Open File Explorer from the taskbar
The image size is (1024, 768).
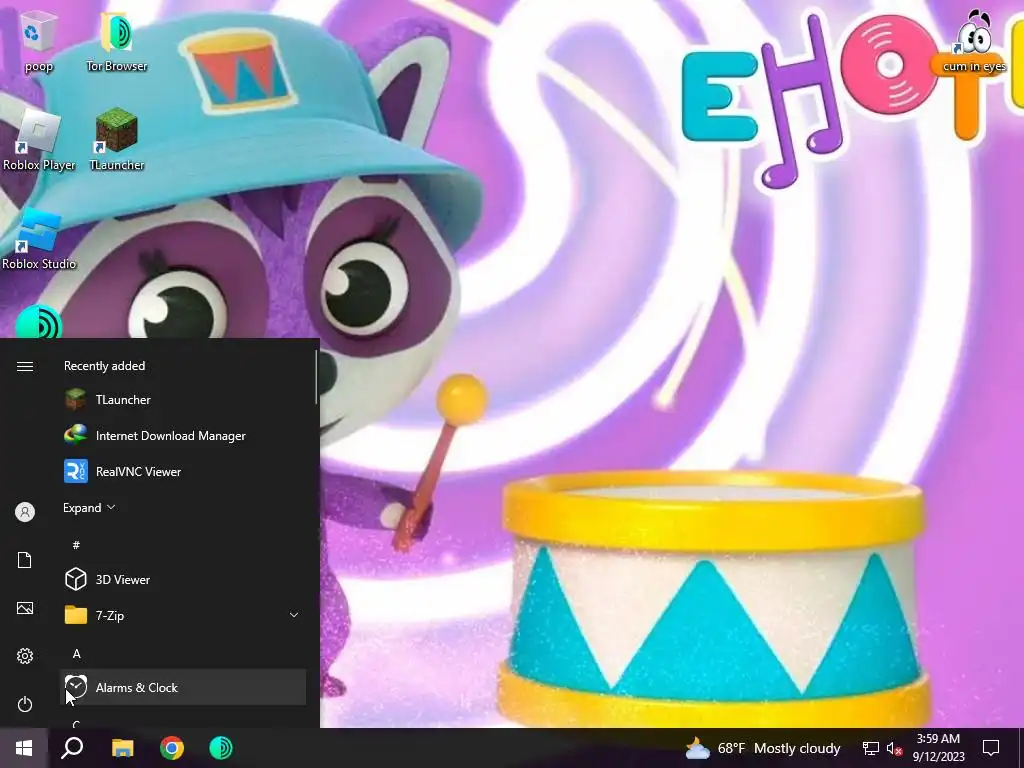click(x=122, y=748)
